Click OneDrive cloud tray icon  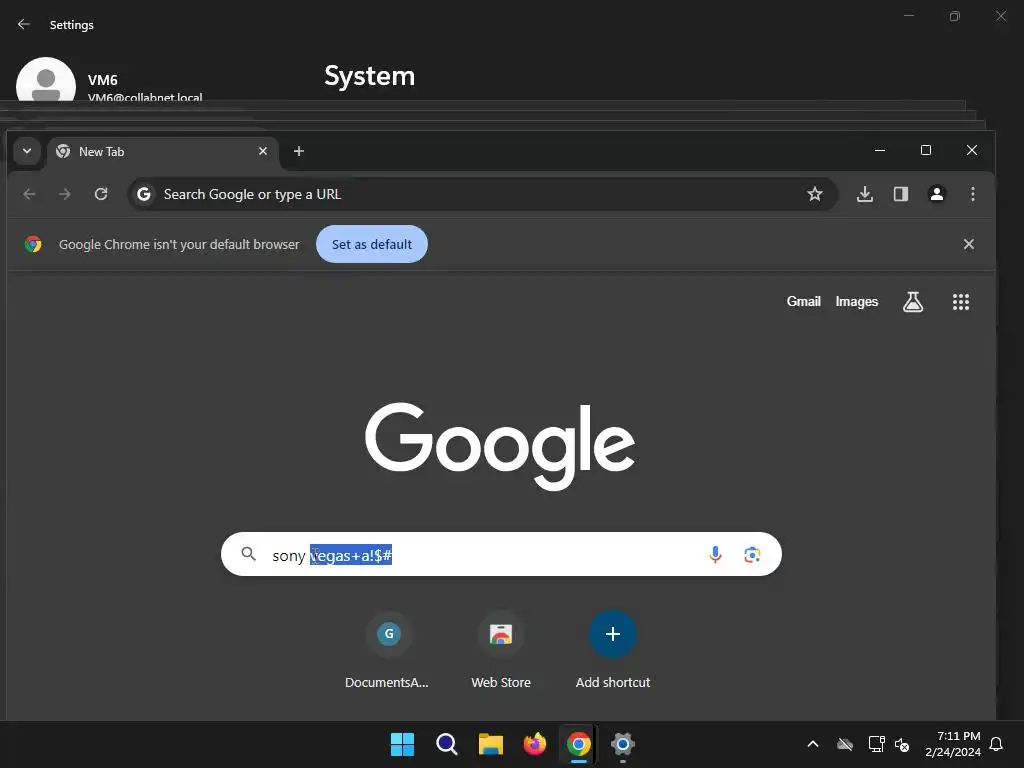click(845, 744)
